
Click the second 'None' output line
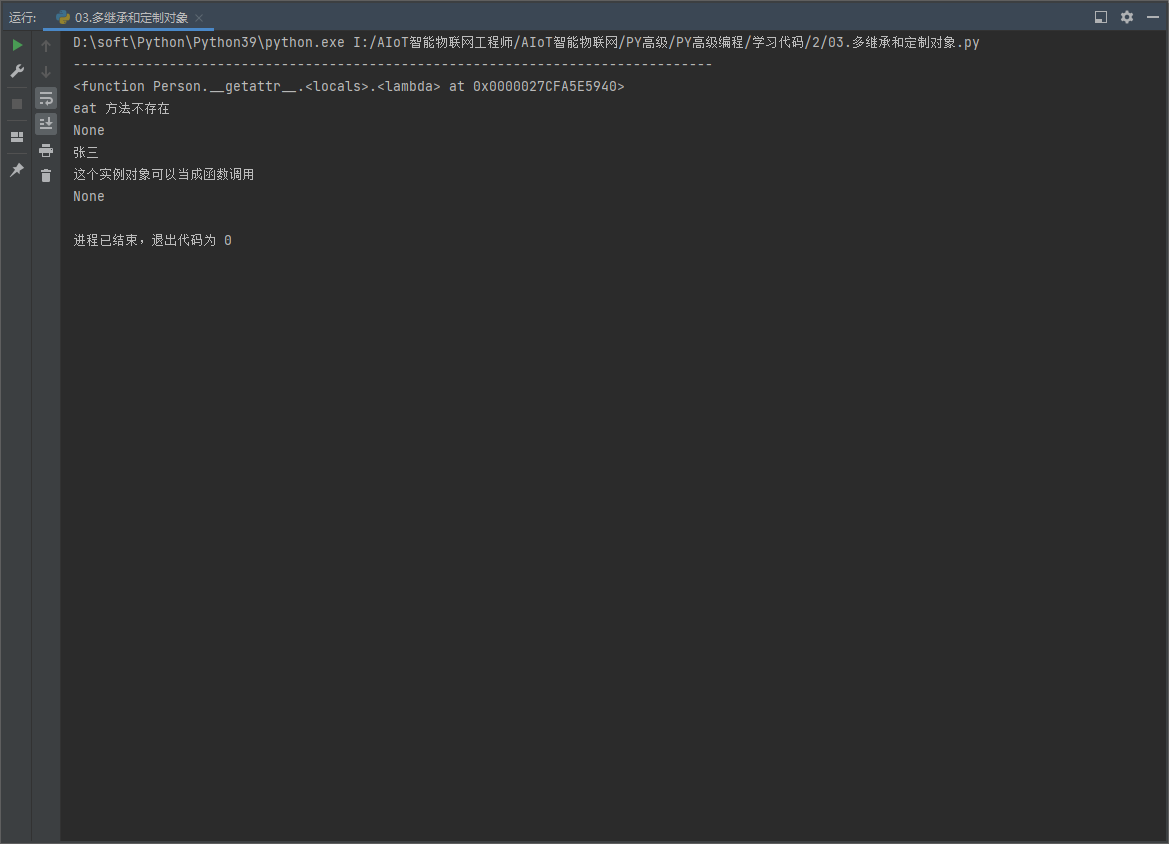click(x=89, y=197)
